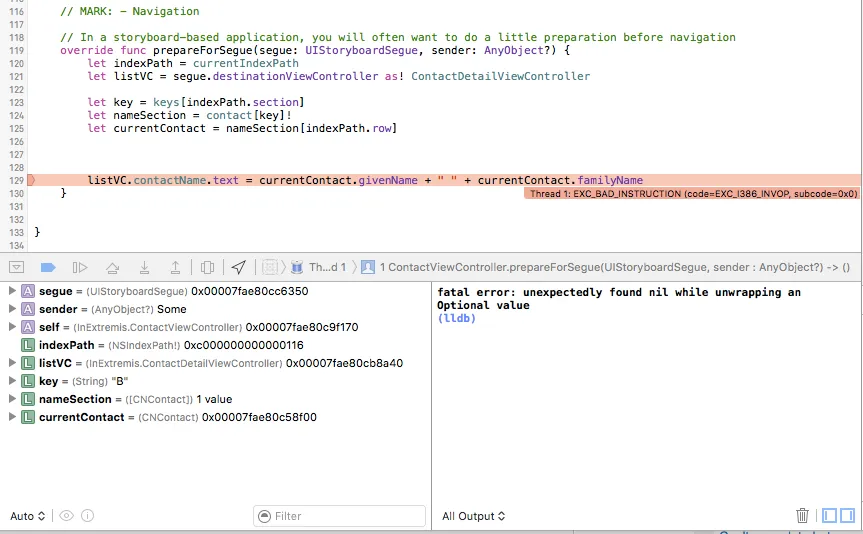Click the EXC_BAD_INSTRUCTION error annotation
The height and width of the screenshot is (534, 863).
click(x=692, y=194)
